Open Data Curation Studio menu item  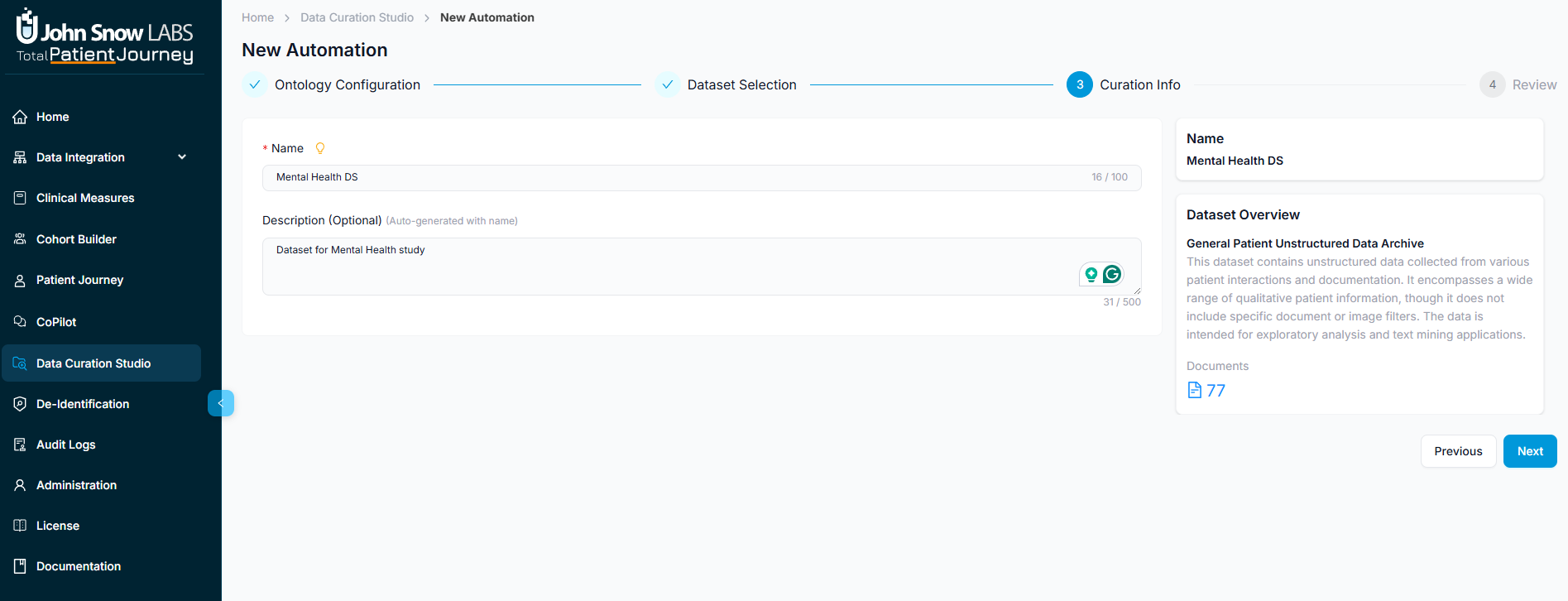point(101,363)
